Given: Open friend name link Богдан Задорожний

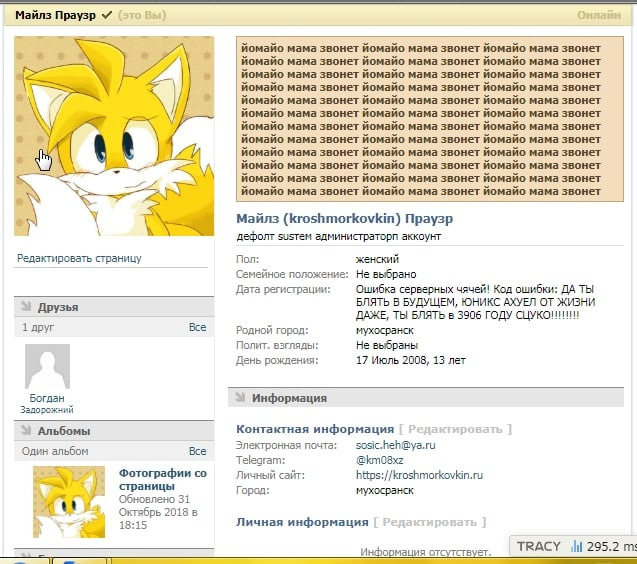Looking at the screenshot, I should pos(47,403).
